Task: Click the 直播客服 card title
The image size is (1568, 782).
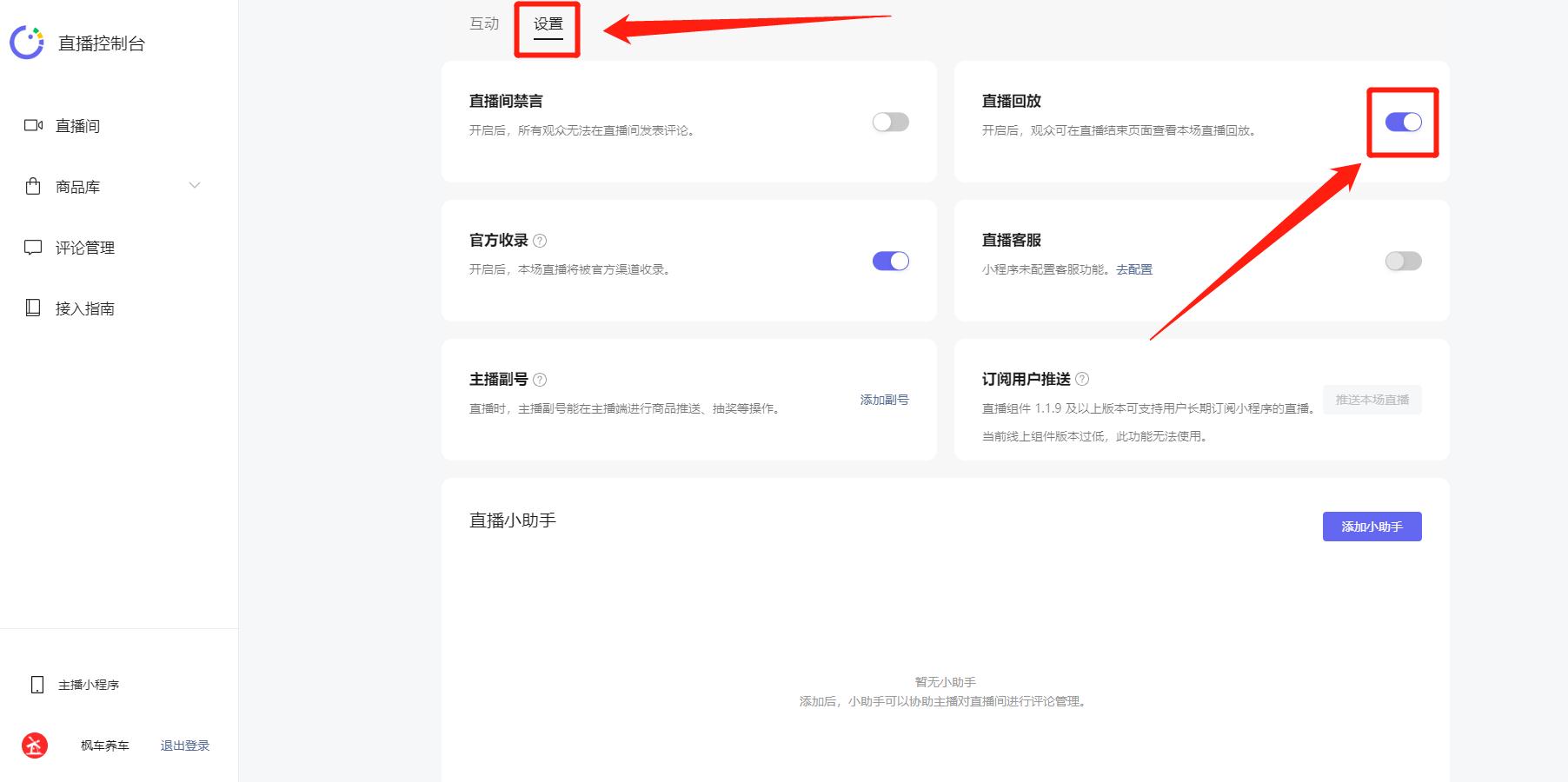Action: [1012, 240]
